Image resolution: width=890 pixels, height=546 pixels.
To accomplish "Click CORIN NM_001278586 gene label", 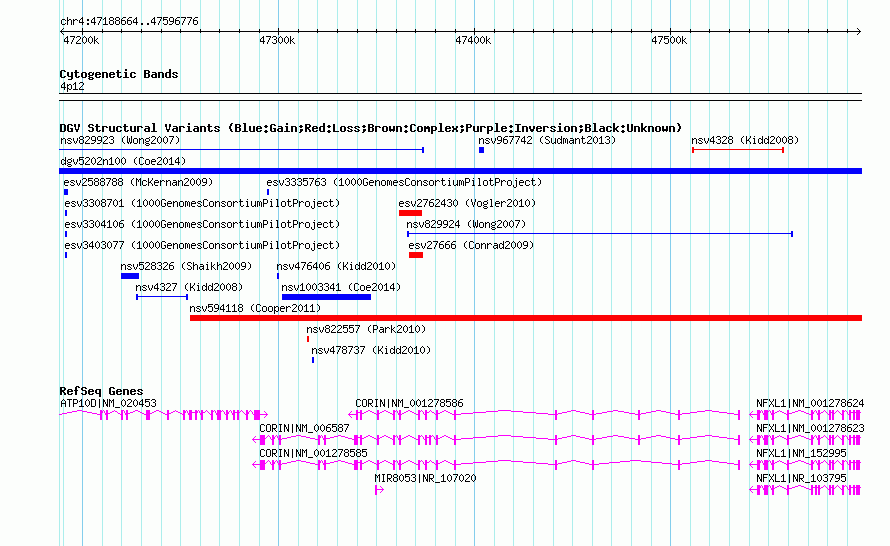I will click(409, 404).
